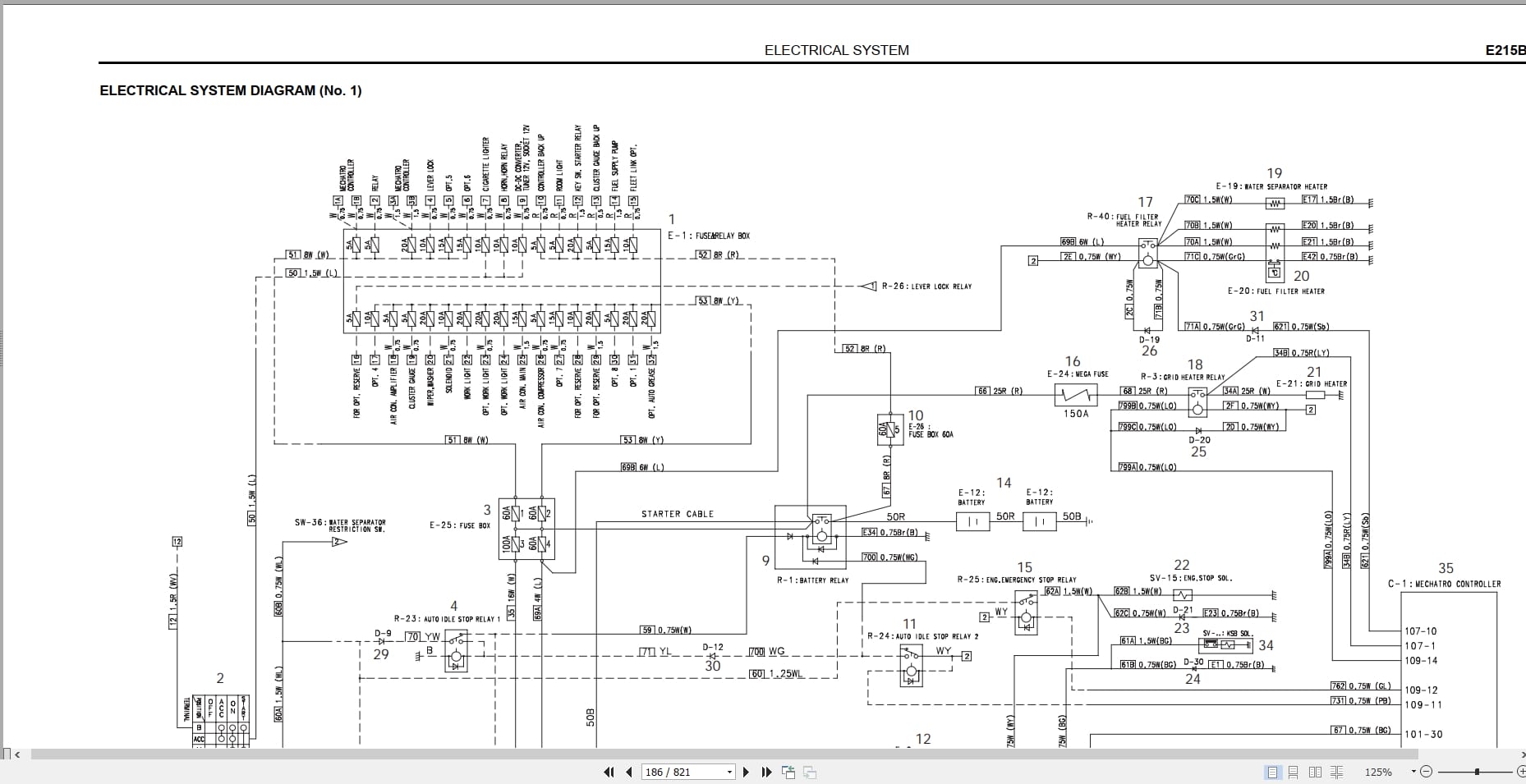
Task: Switch to continuous page layout
Action: pos(1294,772)
